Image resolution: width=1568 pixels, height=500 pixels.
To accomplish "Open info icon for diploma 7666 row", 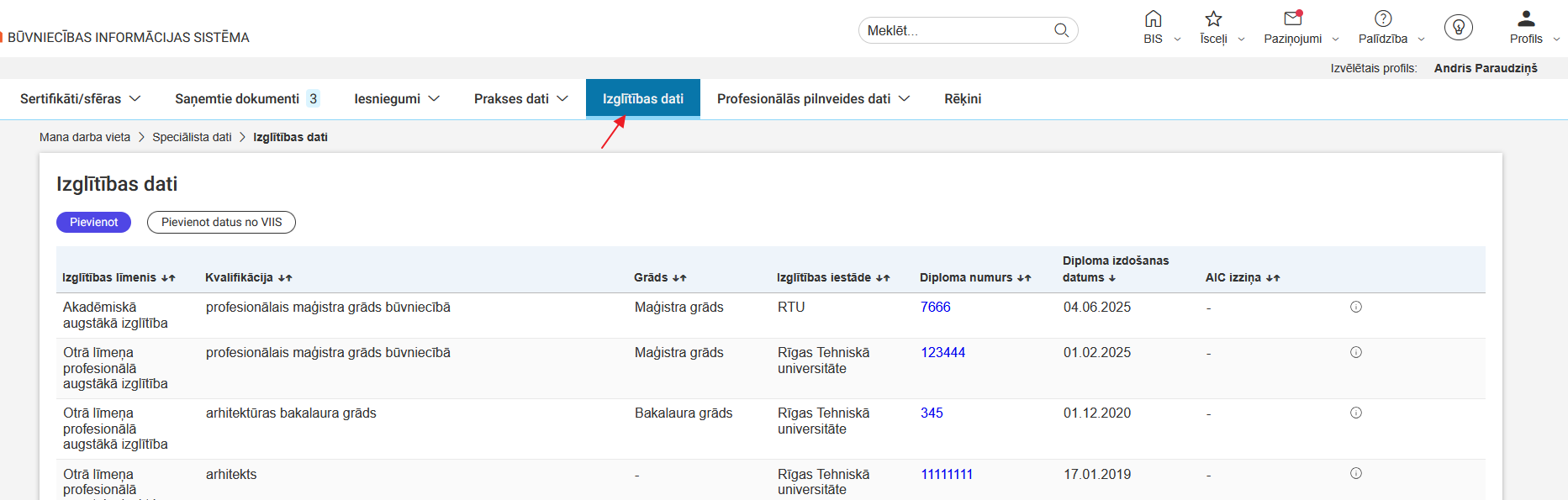I will point(1356,307).
